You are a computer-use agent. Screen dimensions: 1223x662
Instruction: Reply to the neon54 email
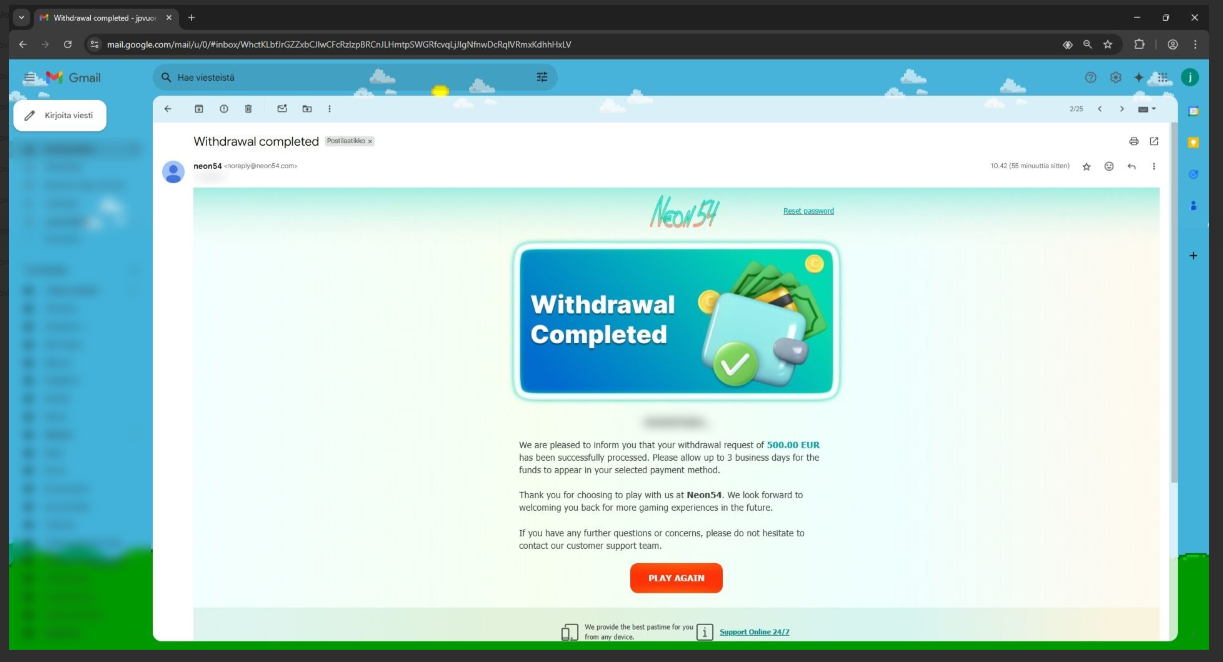[x=1131, y=166]
